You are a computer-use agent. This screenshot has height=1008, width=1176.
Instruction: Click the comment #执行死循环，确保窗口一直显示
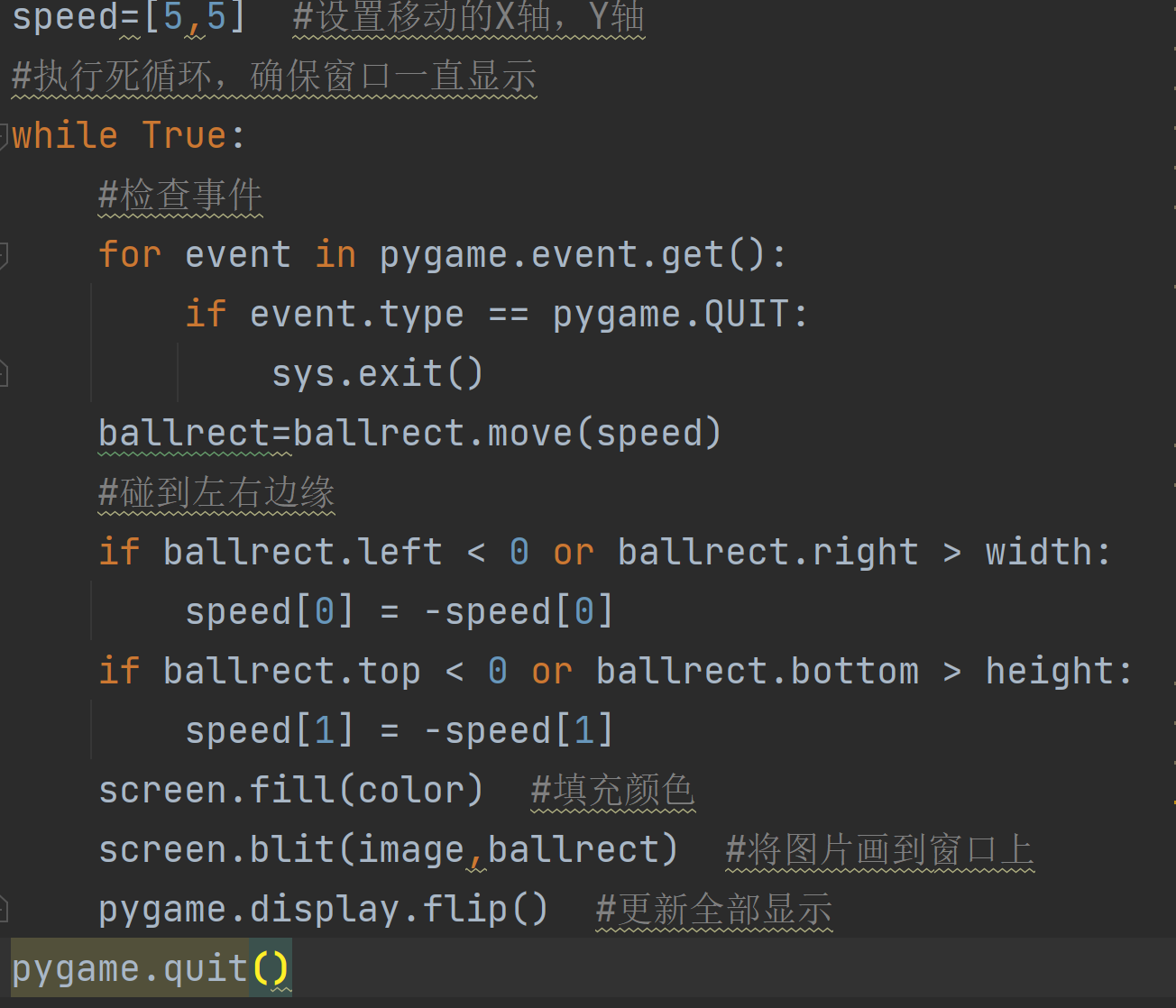point(274,77)
